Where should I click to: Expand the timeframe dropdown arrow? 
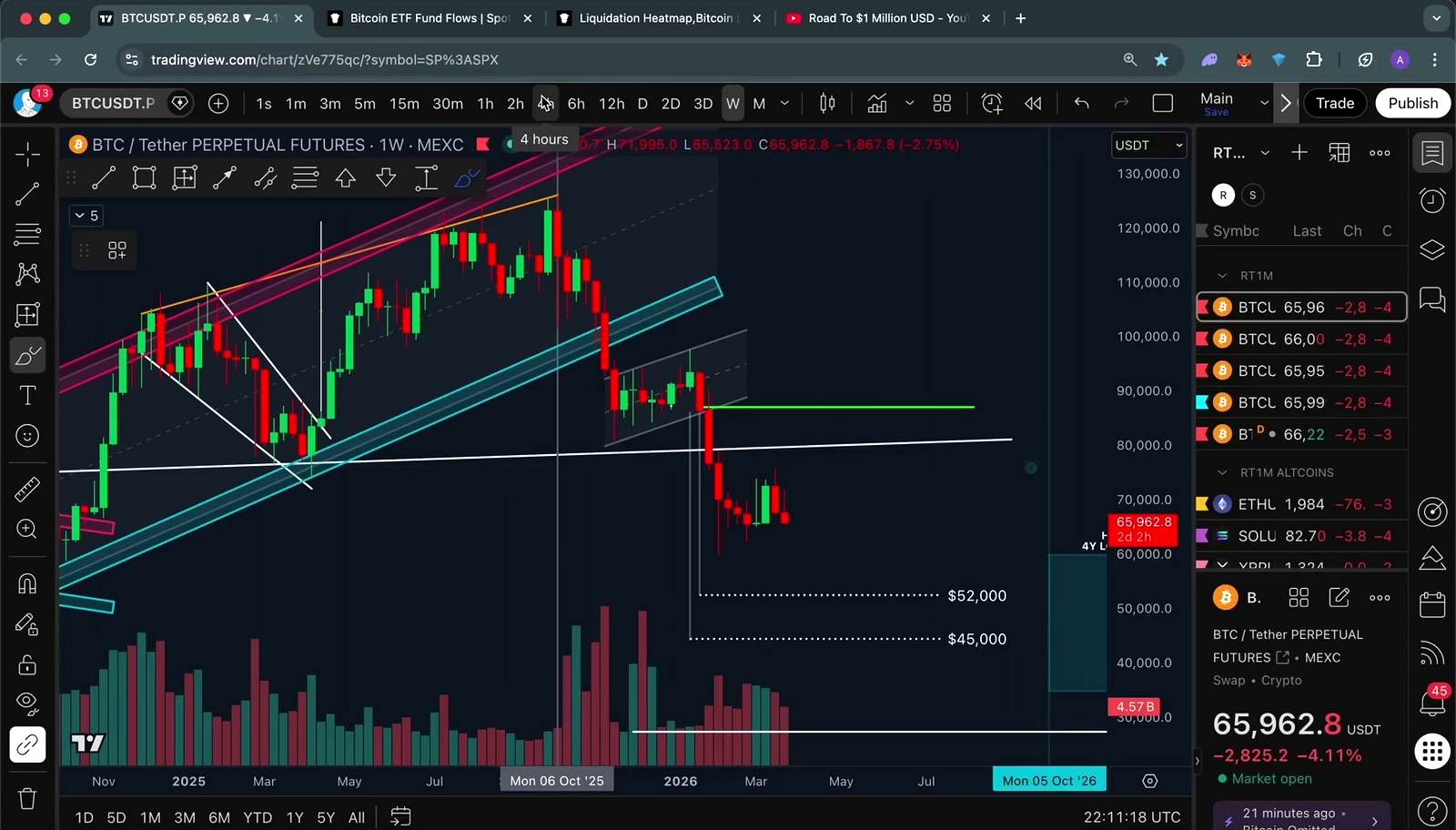click(784, 104)
